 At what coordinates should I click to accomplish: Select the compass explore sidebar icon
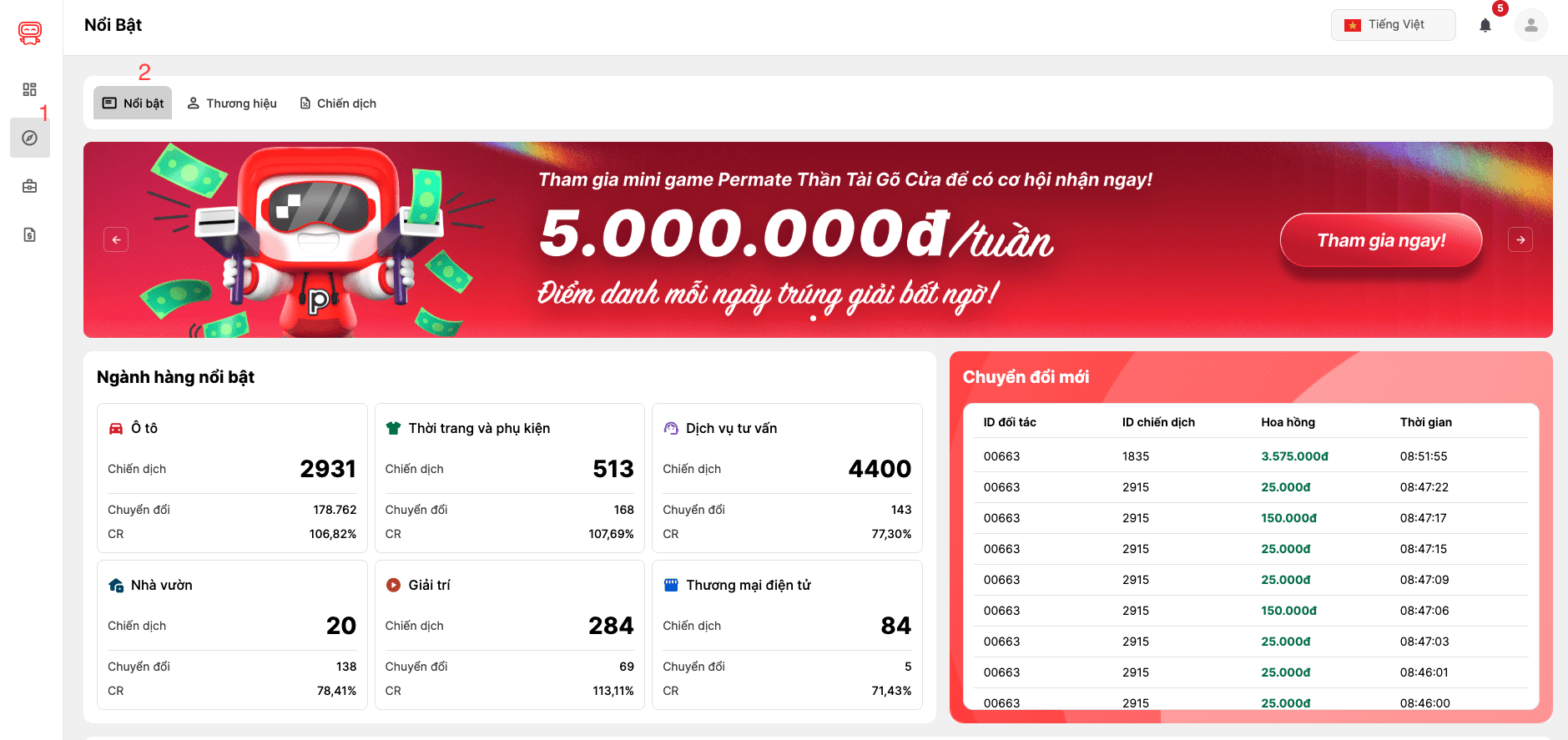coord(30,138)
